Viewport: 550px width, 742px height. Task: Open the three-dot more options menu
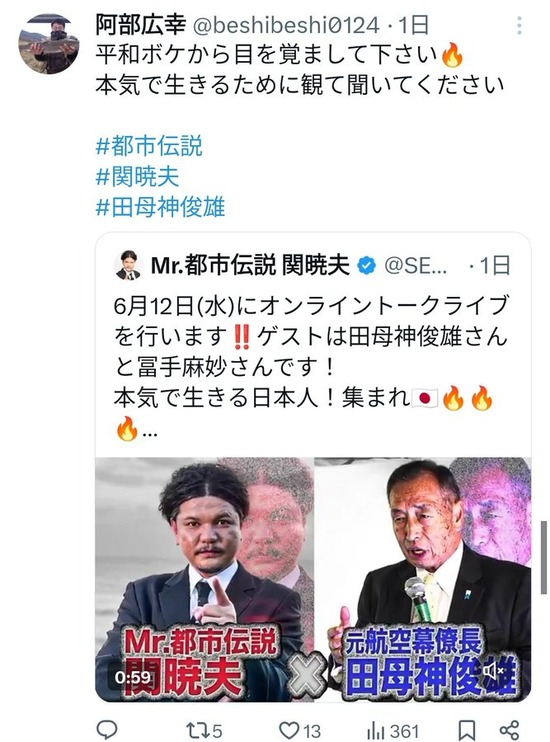(519, 26)
